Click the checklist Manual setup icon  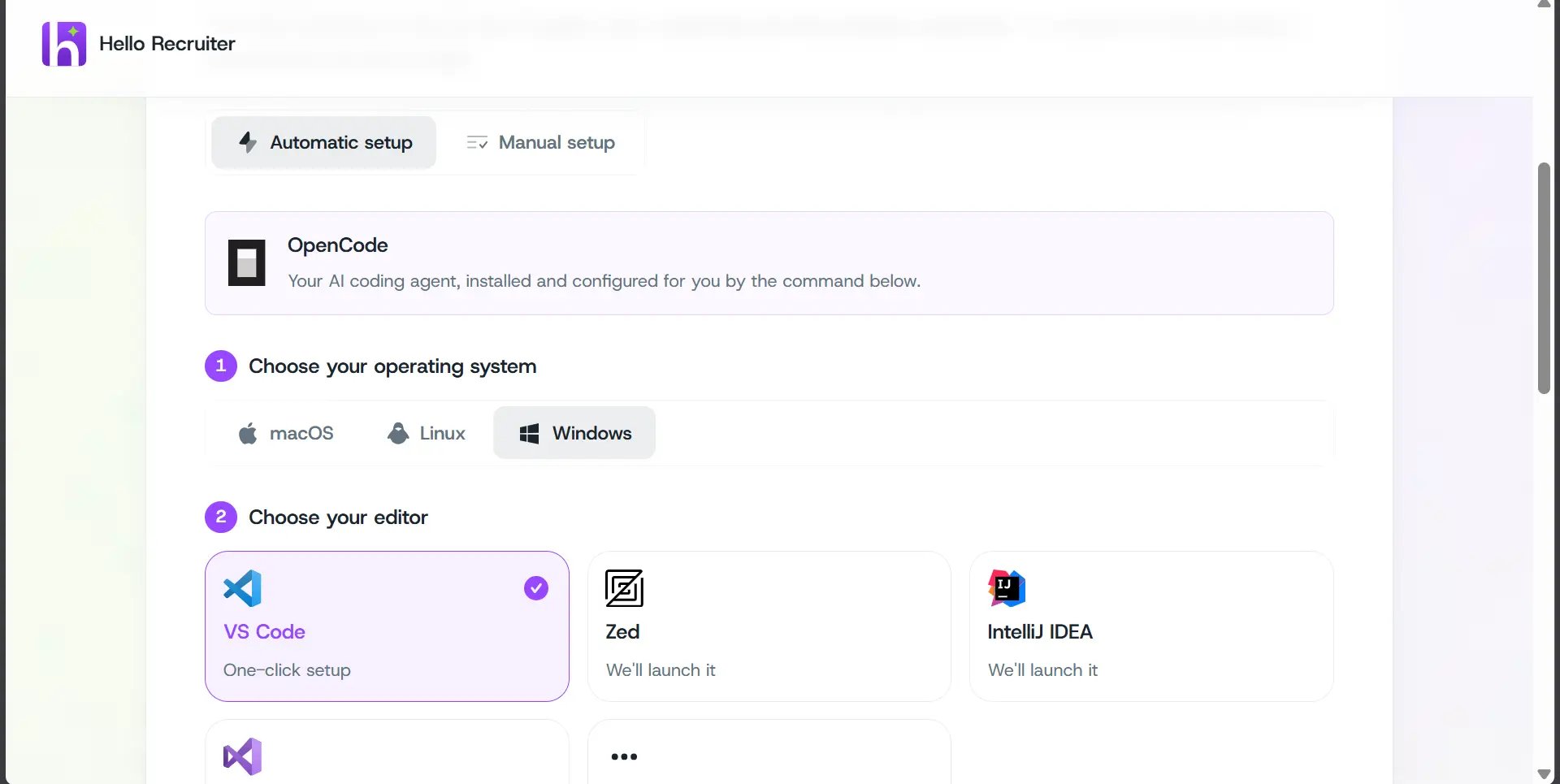coord(477,143)
